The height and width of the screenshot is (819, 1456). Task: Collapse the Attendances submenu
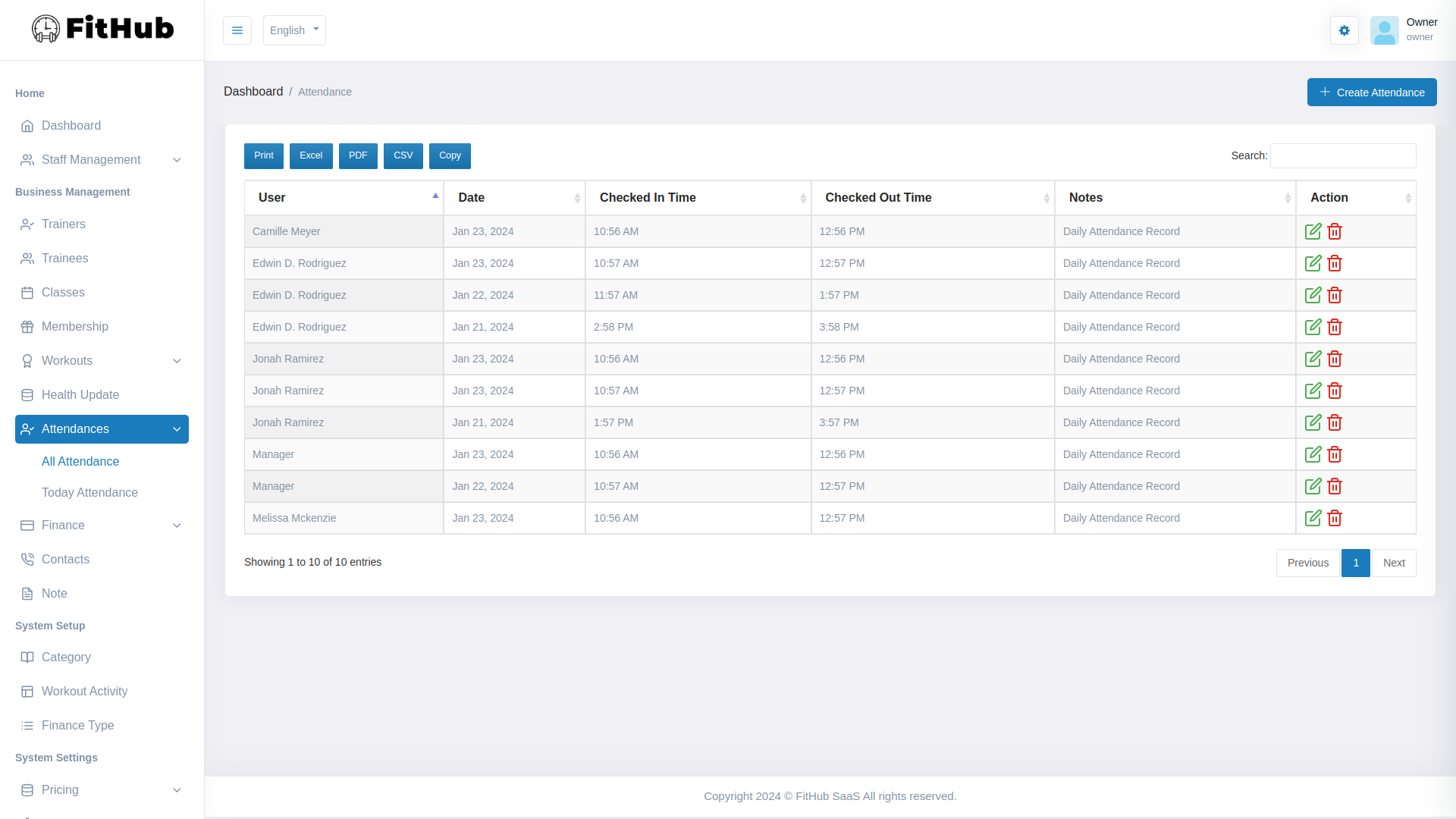pos(177,429)
